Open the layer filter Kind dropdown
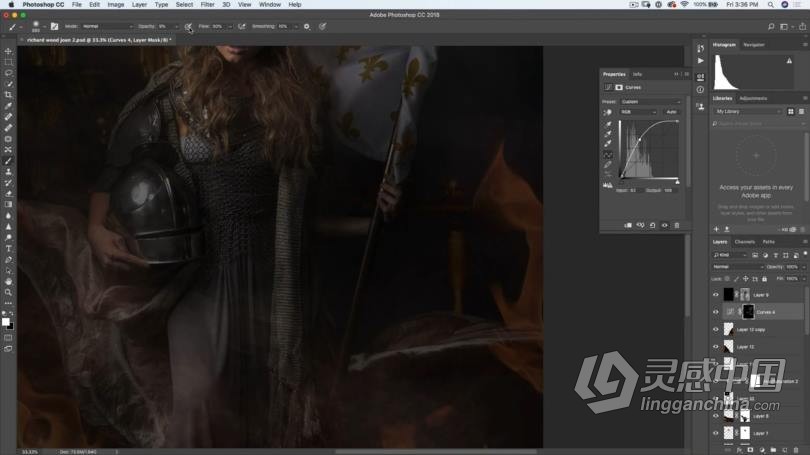The width and height of the screenshot is (810, 455). click(730, 255)
